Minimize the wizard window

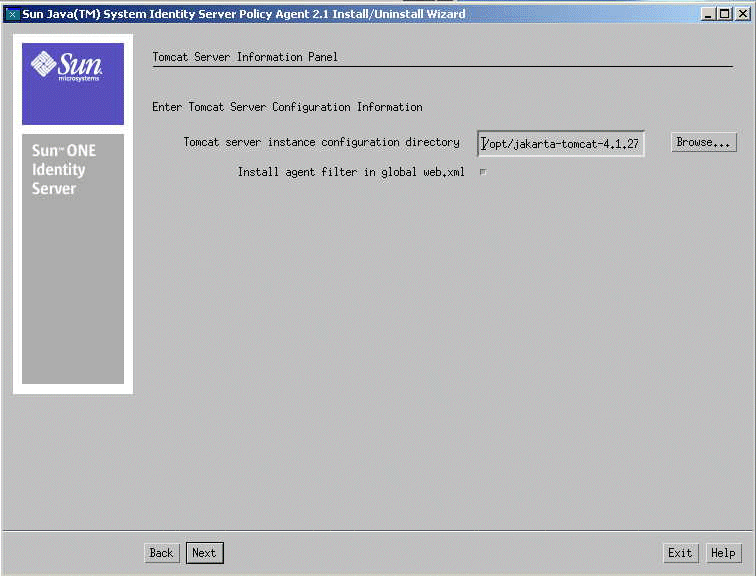[708, 14]
